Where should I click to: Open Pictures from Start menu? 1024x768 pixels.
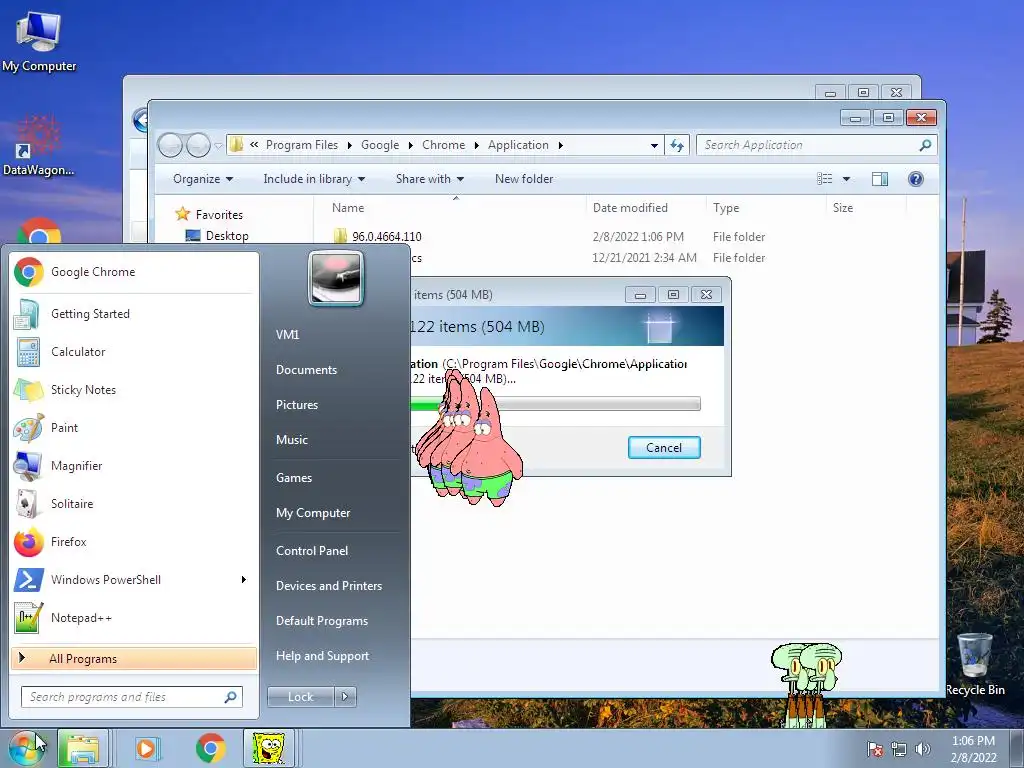297,405
